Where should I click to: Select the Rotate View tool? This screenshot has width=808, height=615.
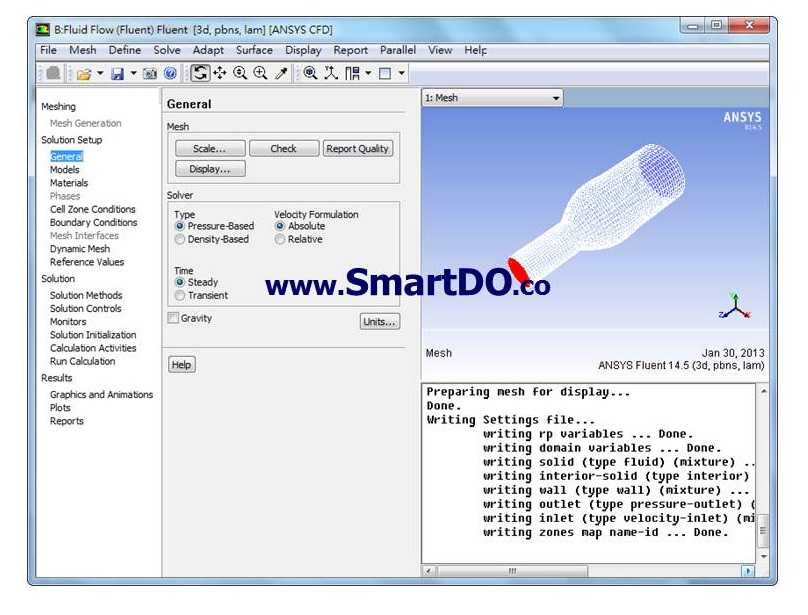pos(200,73)
